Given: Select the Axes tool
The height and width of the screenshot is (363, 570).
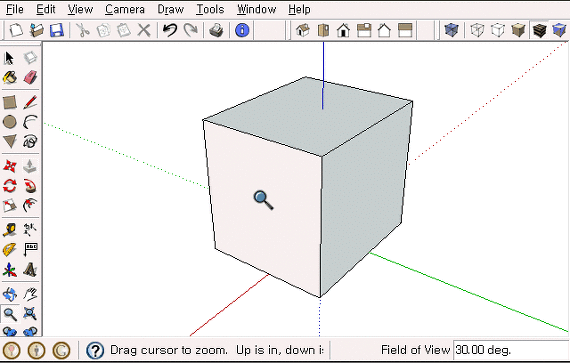Looking at the screenshot, I should click(10, 270).
